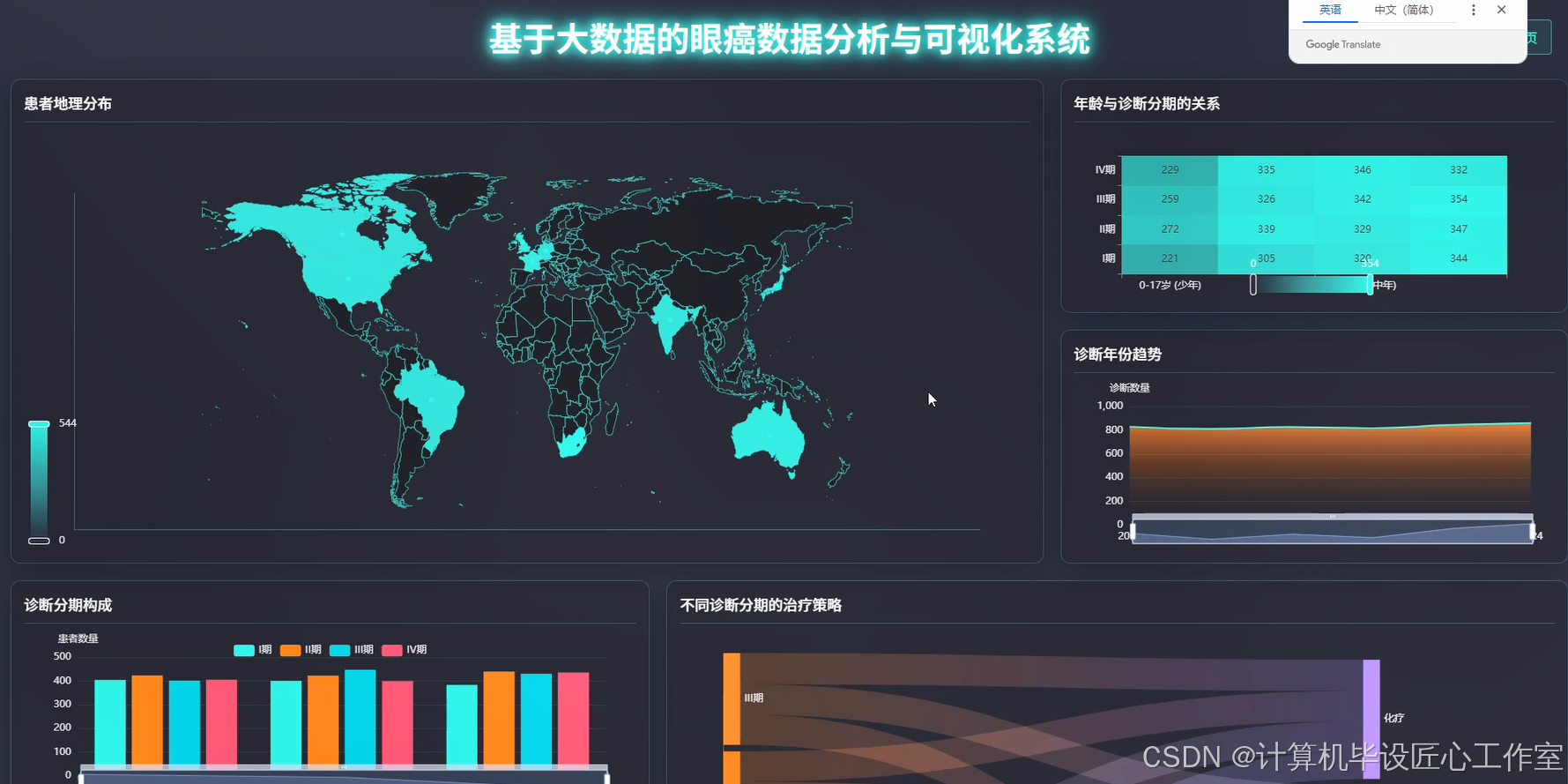
Task: Click heatmap cell with value 229
Action: pos(1170,170)
